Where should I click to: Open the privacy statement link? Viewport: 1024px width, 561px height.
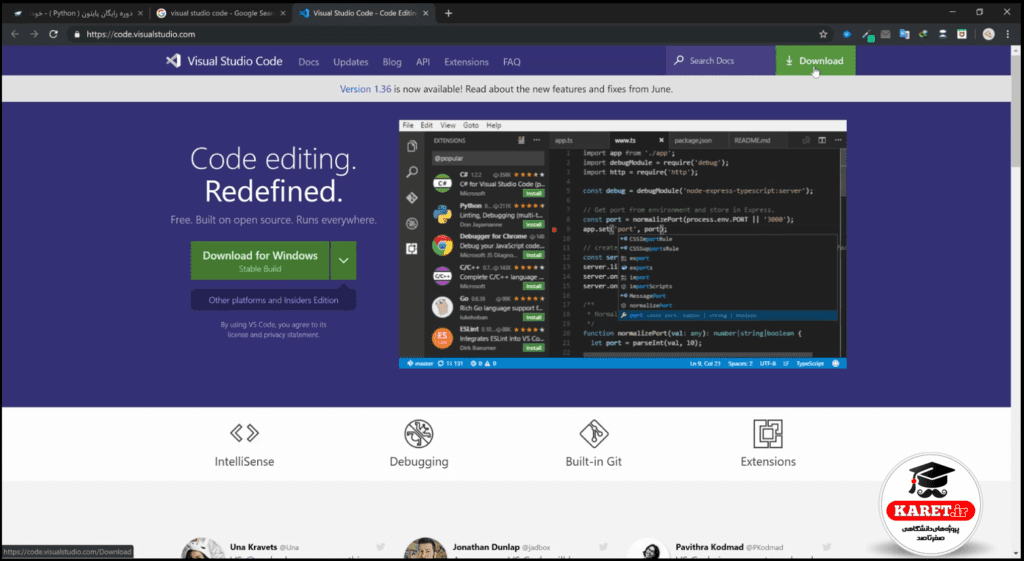[x=292, y=334]
